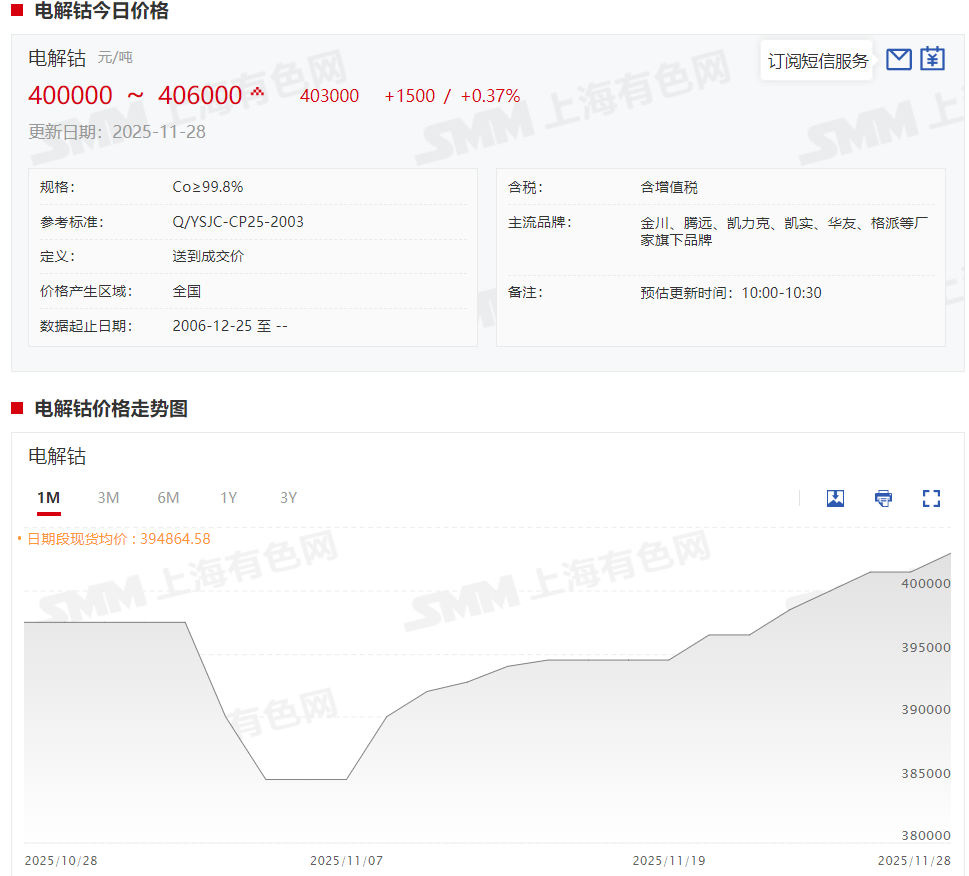Click the envelope SMS subscription icon
The image size is (969, 876).
click(x=899, y=60)
